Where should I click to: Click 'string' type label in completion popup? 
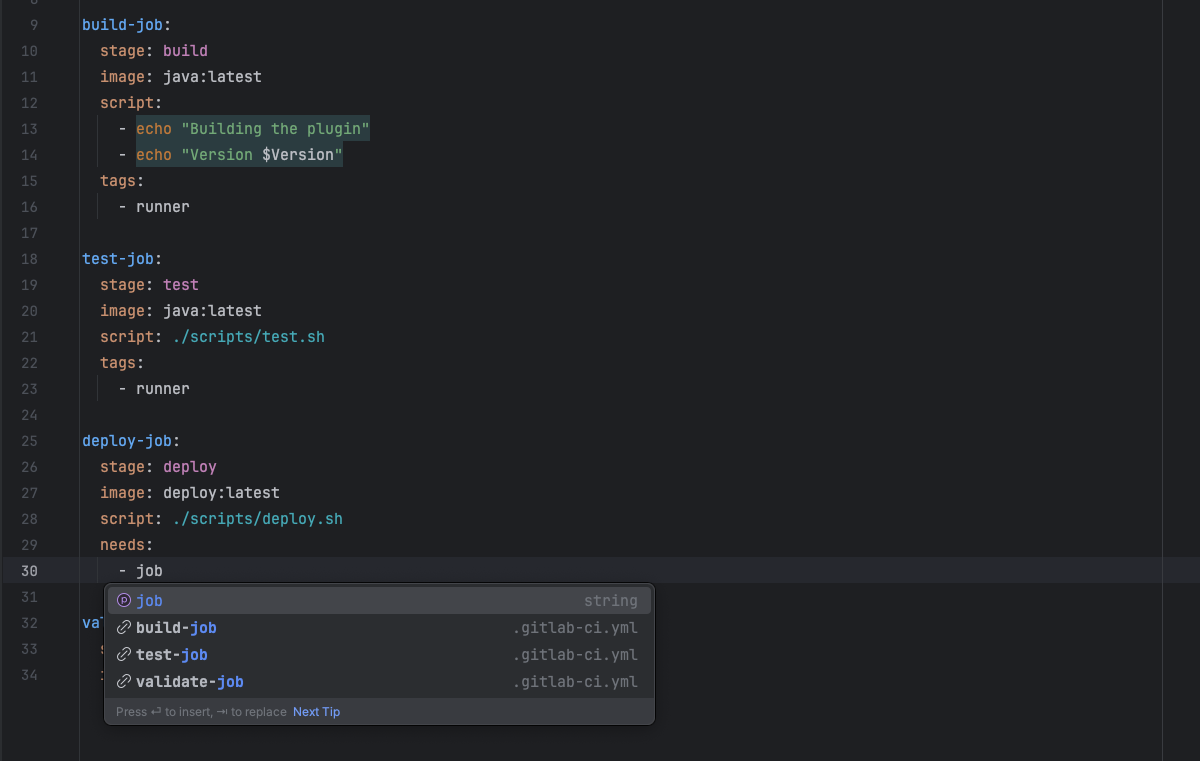tap(611, 601)
